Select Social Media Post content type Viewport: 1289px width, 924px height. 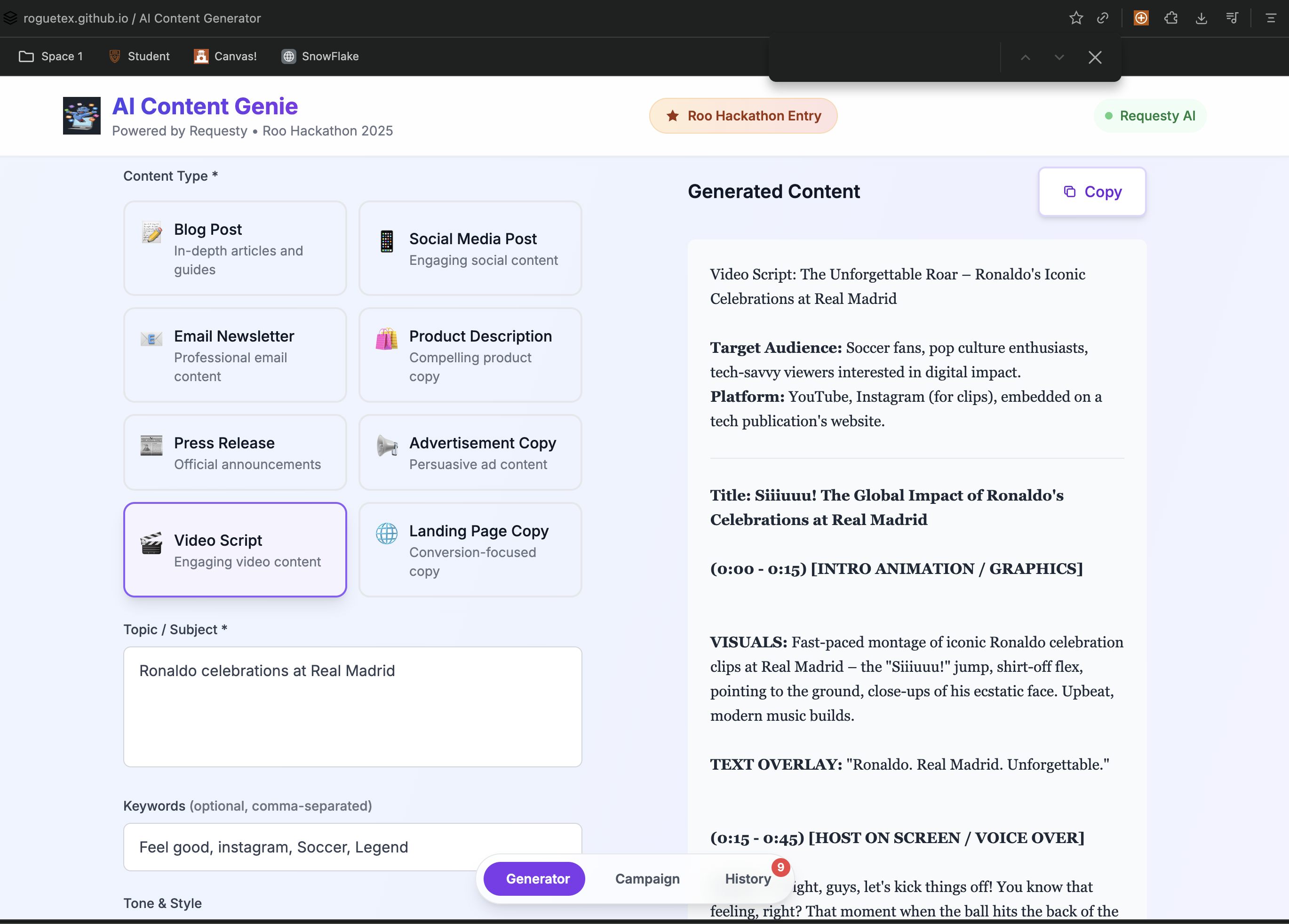coord(470,248)
